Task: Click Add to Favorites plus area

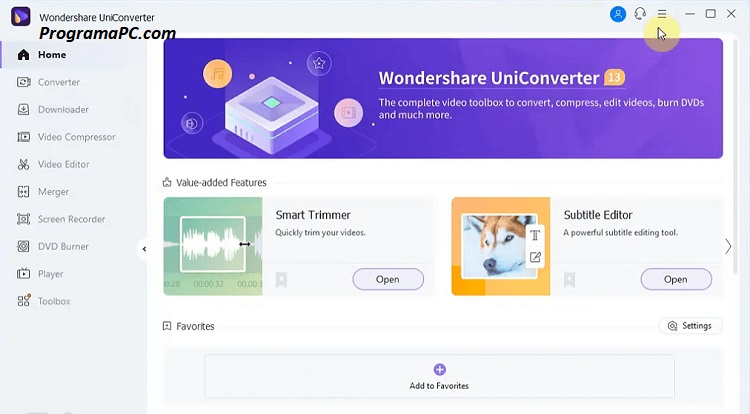Action: click(439, 376)
